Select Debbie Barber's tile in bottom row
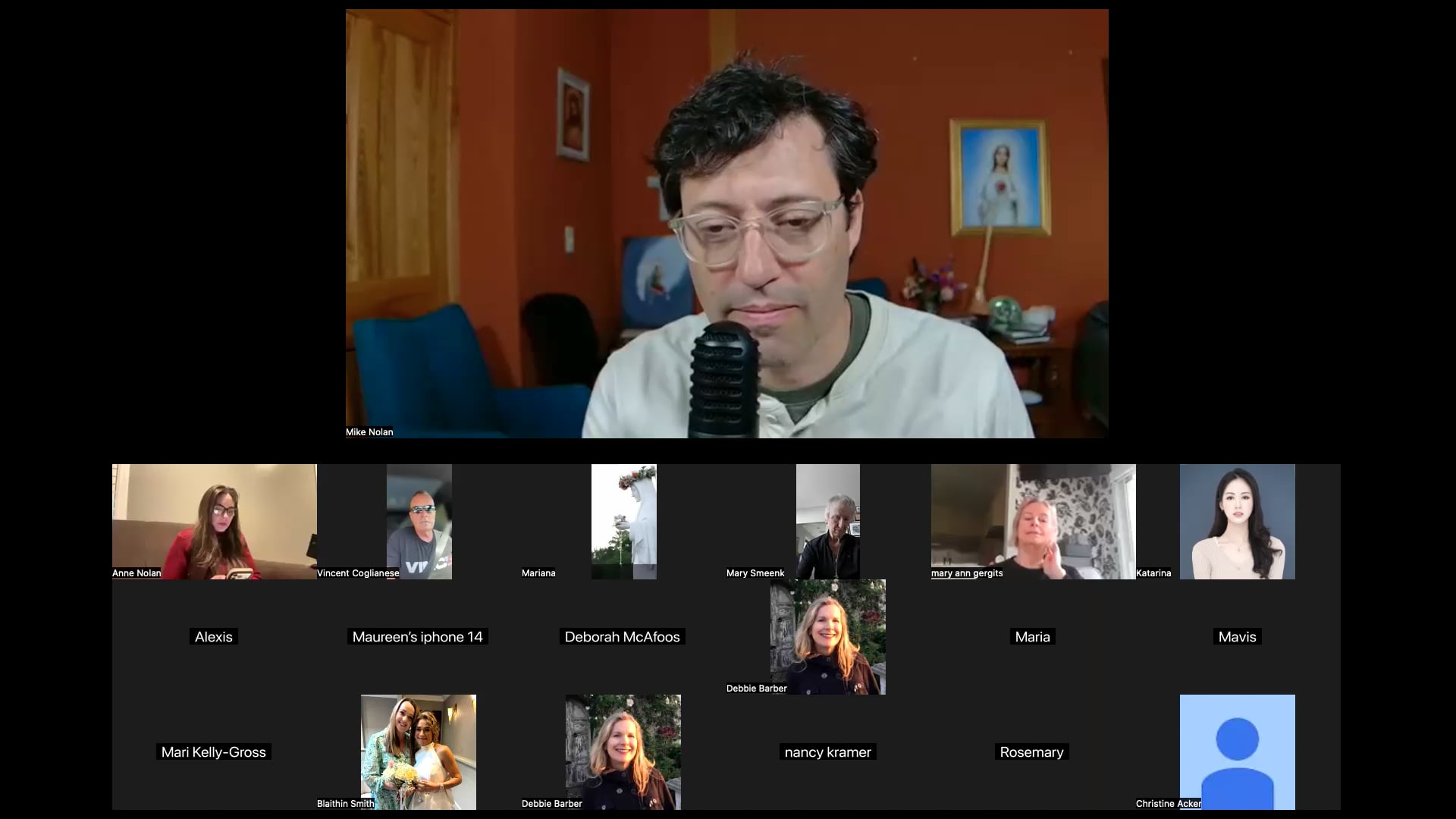 click(623, 752)
